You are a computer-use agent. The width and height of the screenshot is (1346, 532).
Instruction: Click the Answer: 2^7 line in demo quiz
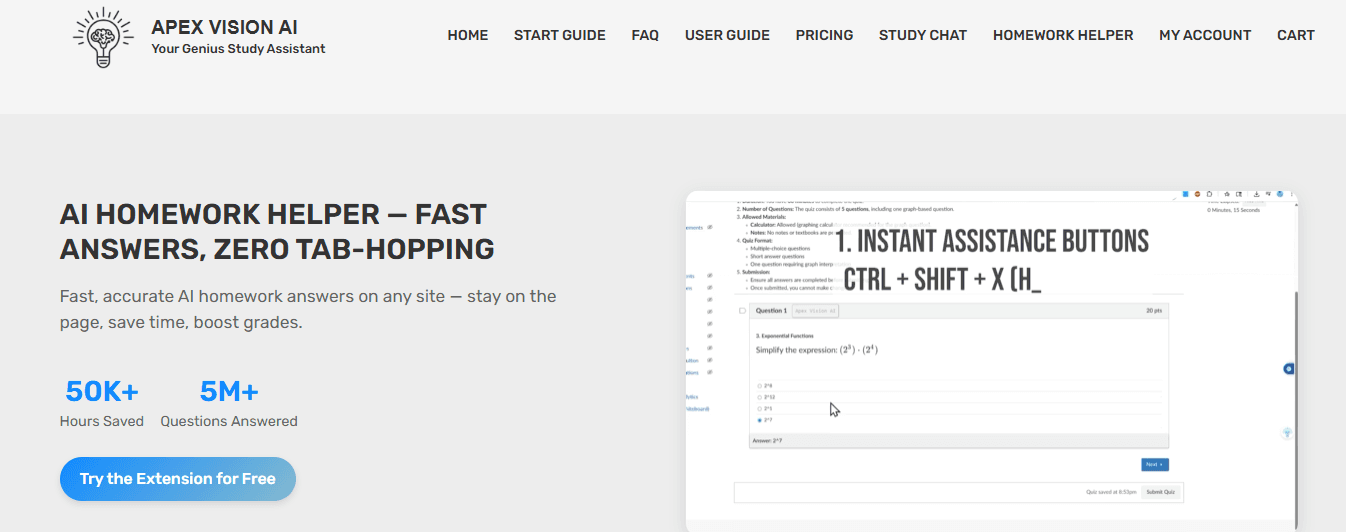click(x=767, y=440)
